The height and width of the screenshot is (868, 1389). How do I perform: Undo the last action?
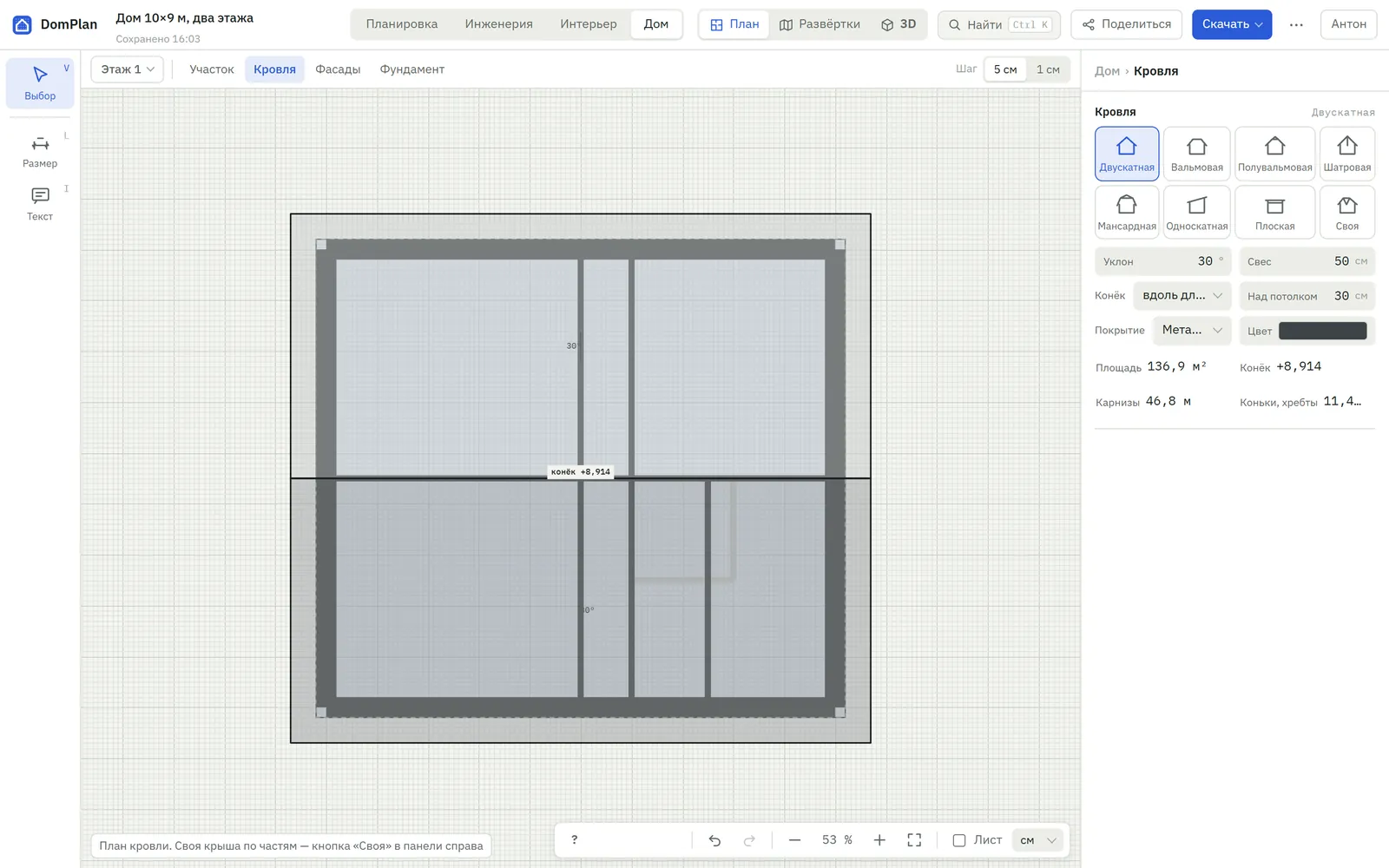(714, 840)
